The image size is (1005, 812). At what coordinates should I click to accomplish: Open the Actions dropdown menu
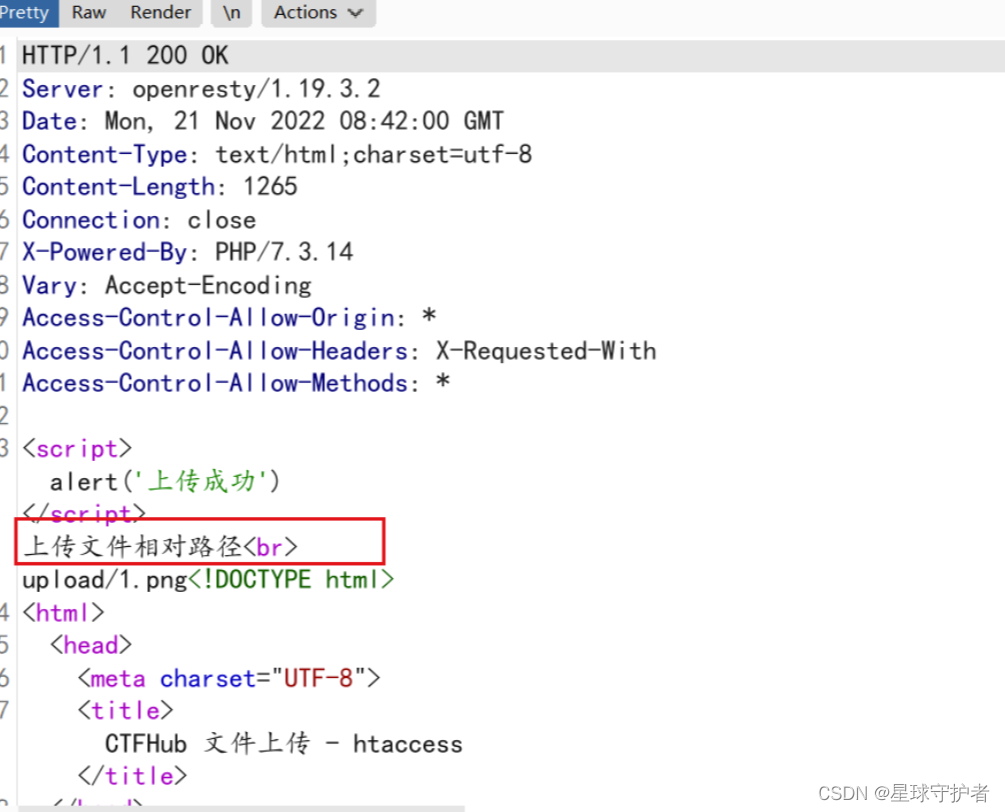click(x=319, y=12)
